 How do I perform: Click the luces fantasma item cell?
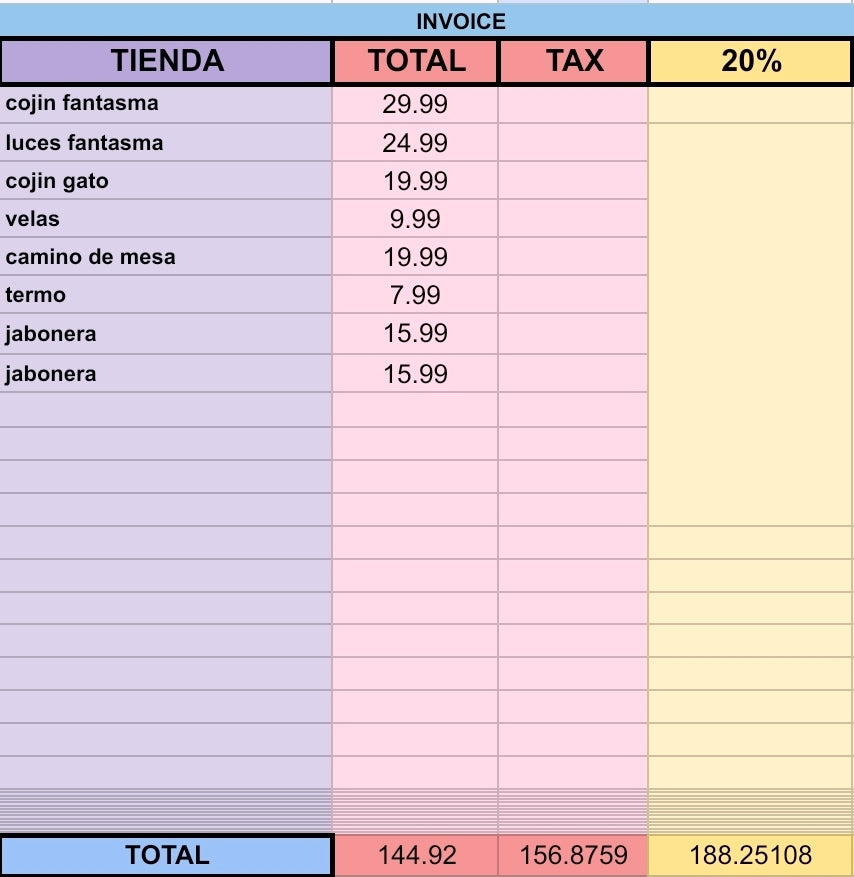tap(166, 143)
